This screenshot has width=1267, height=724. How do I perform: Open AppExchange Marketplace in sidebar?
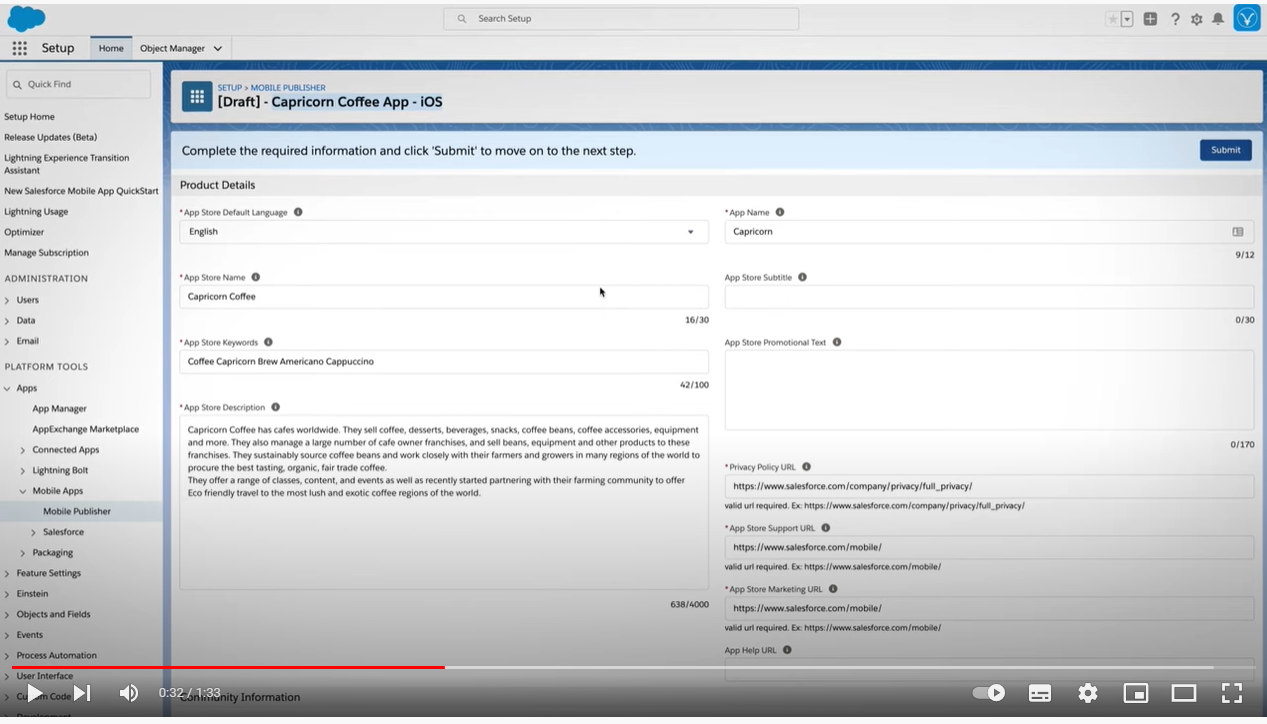pos(86,429)
